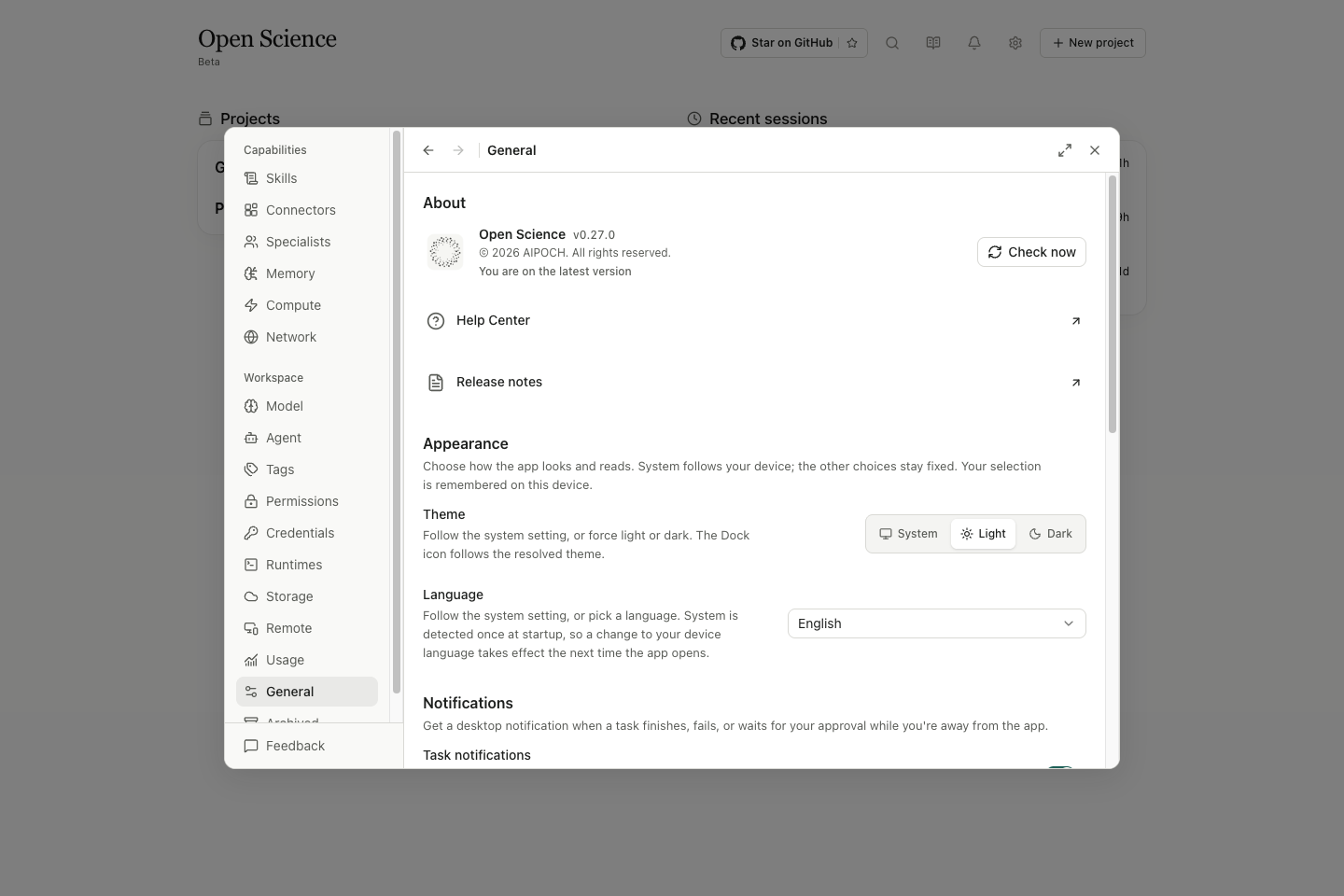The image size is (1344, 896).
Task: Select Agent in the Workspace list
Action: click(x=307, y=438)
